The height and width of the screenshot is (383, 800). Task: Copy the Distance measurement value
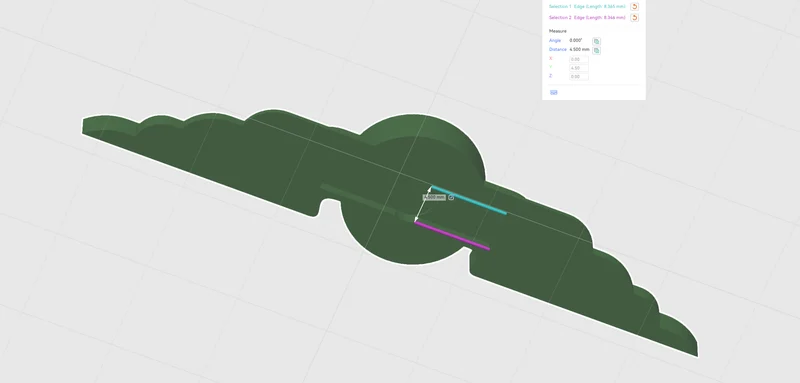click(596, 50)
